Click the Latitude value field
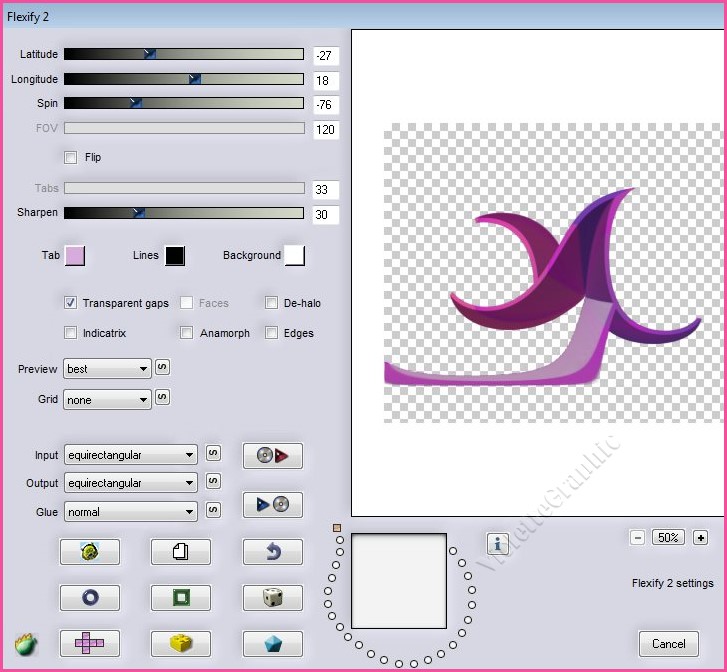The image size is (727, 672). point(325,56)
